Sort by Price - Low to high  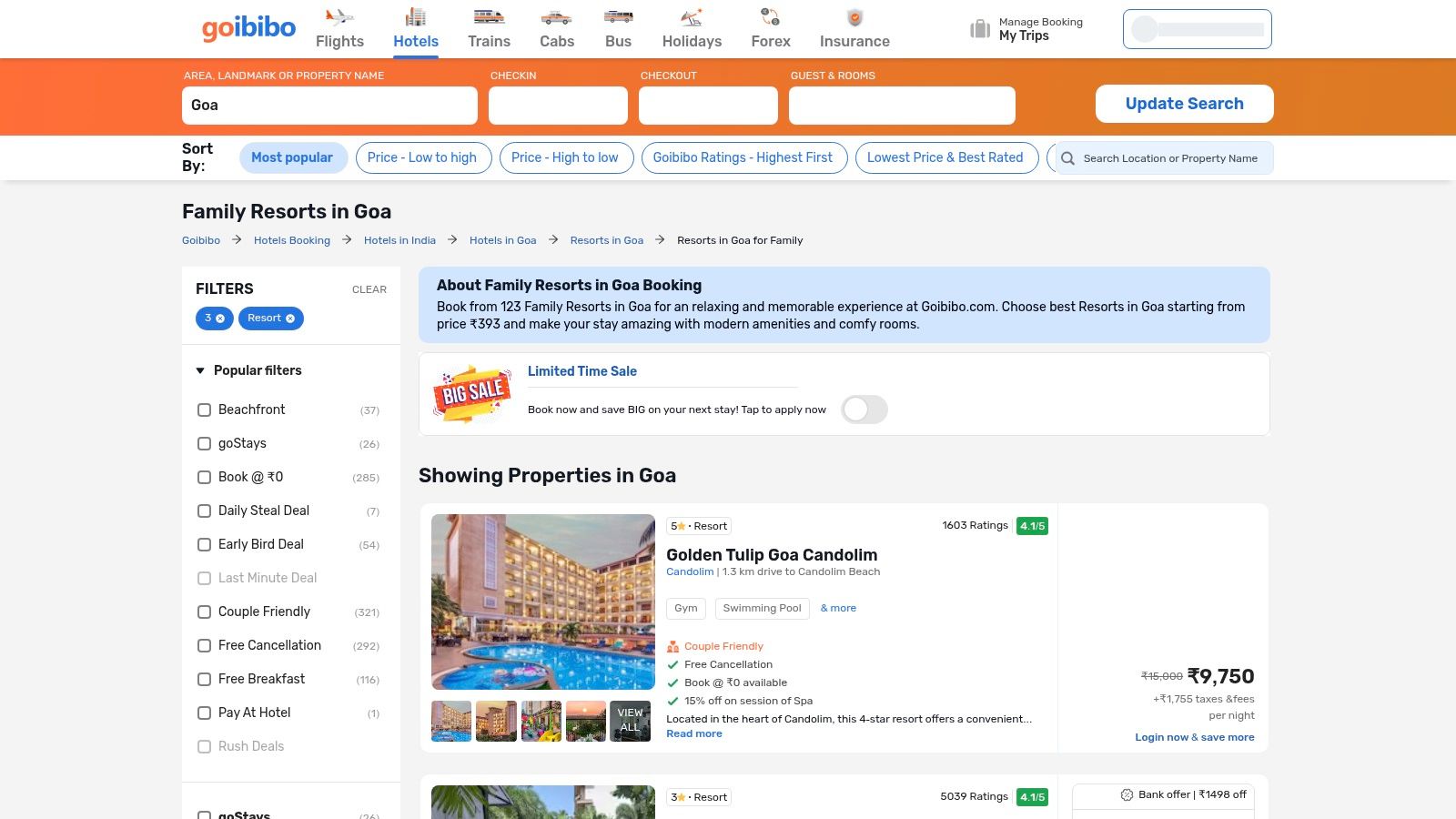(422, 157)
